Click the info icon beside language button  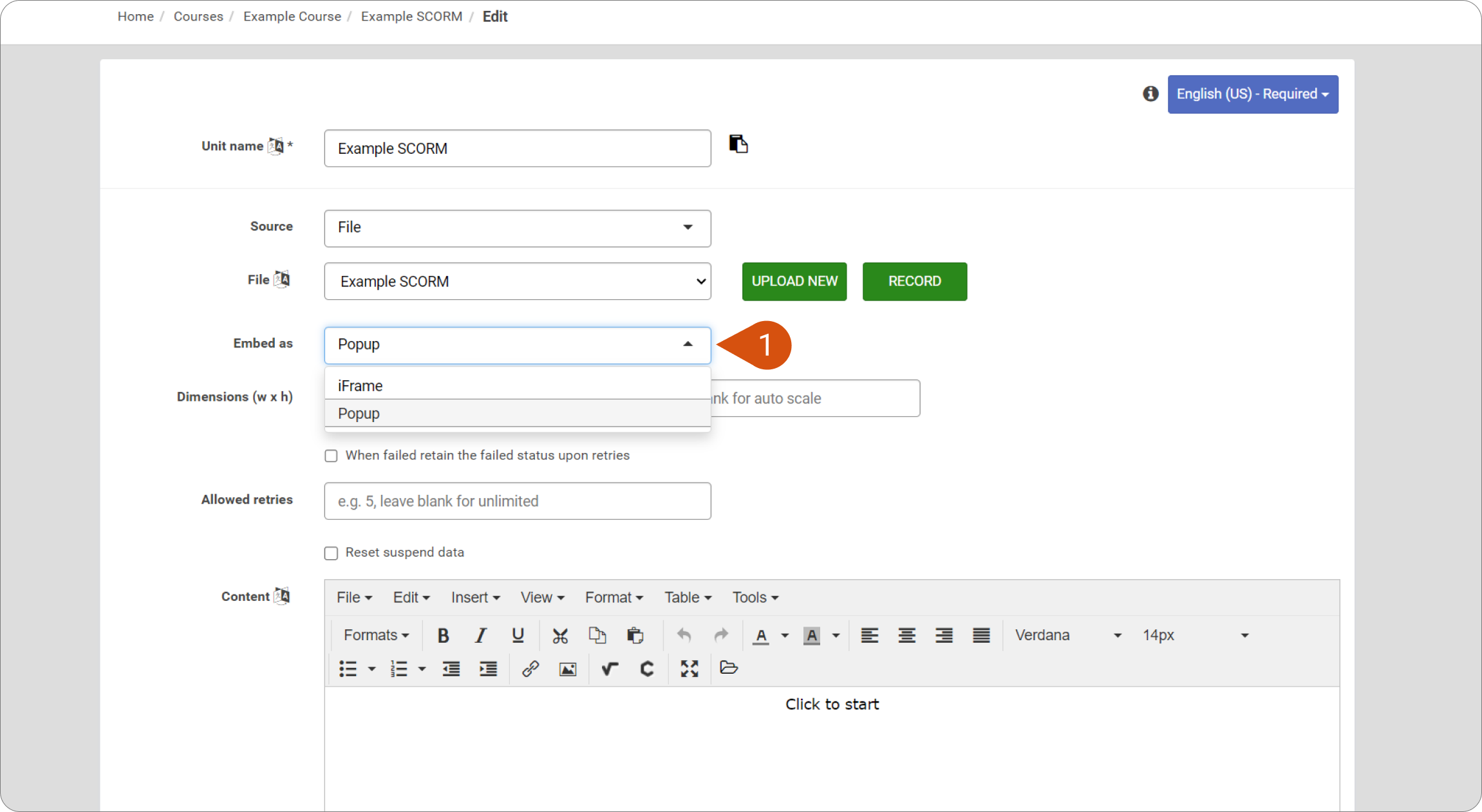(x=1150, y=94)
